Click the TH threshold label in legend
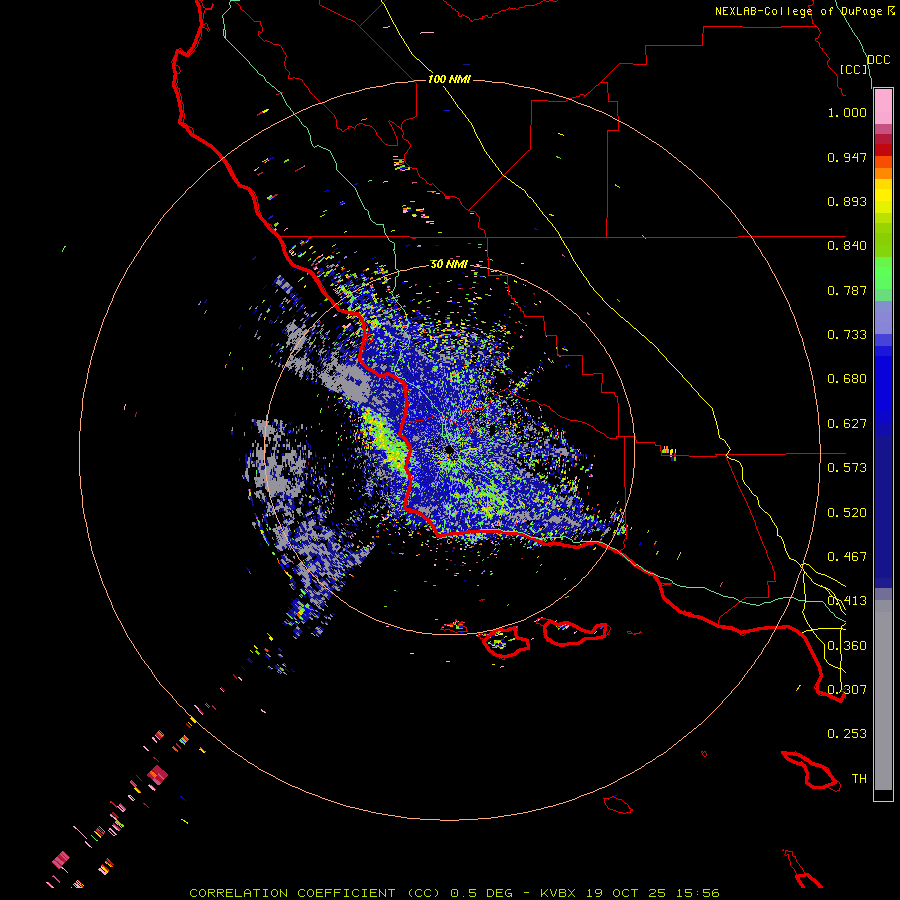The image size is (900, 900). pos(859,779)
